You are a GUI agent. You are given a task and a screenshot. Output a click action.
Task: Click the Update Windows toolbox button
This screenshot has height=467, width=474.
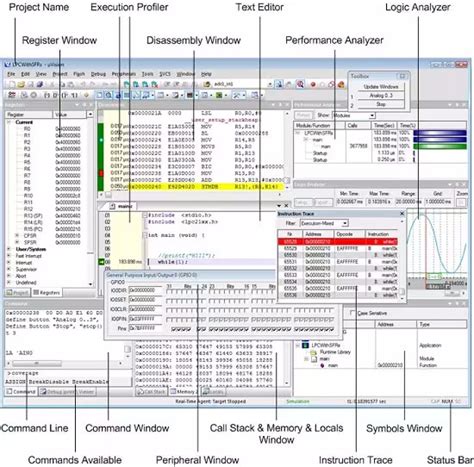(x=380, y=87)
